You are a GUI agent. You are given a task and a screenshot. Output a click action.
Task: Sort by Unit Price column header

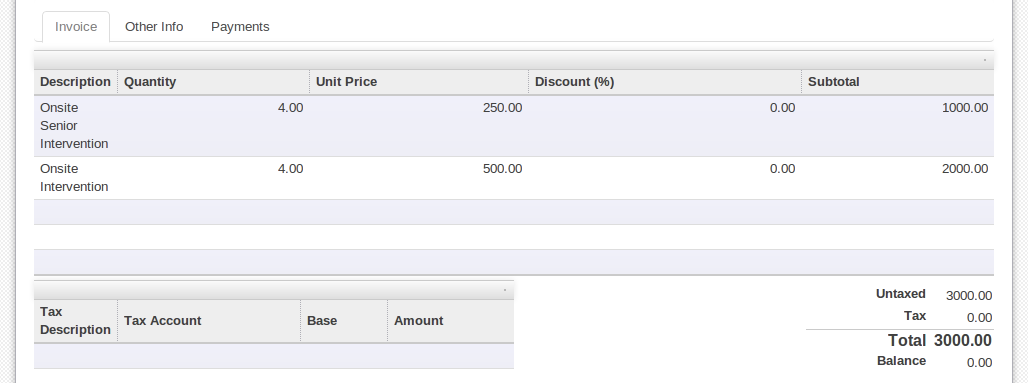[x=419, y=82]
